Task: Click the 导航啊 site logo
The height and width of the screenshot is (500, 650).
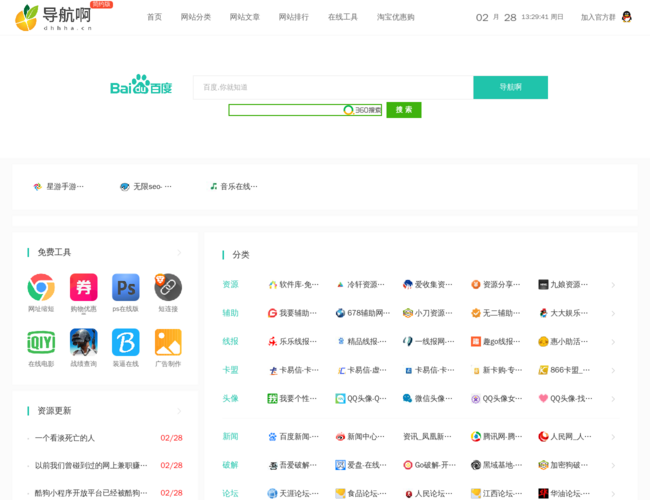Action: (x=53, y=17)
